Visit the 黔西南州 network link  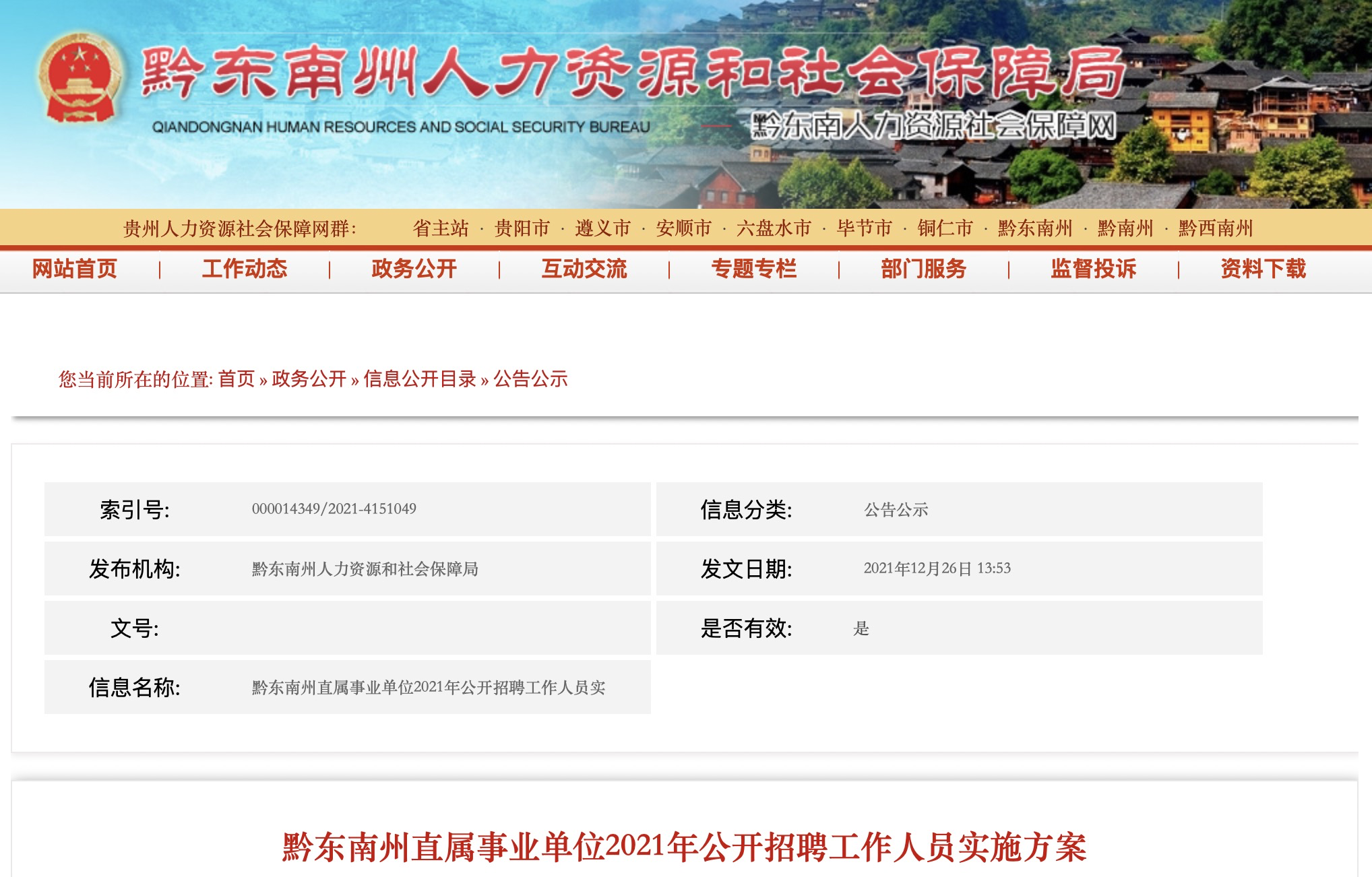tap(1215, 228)
